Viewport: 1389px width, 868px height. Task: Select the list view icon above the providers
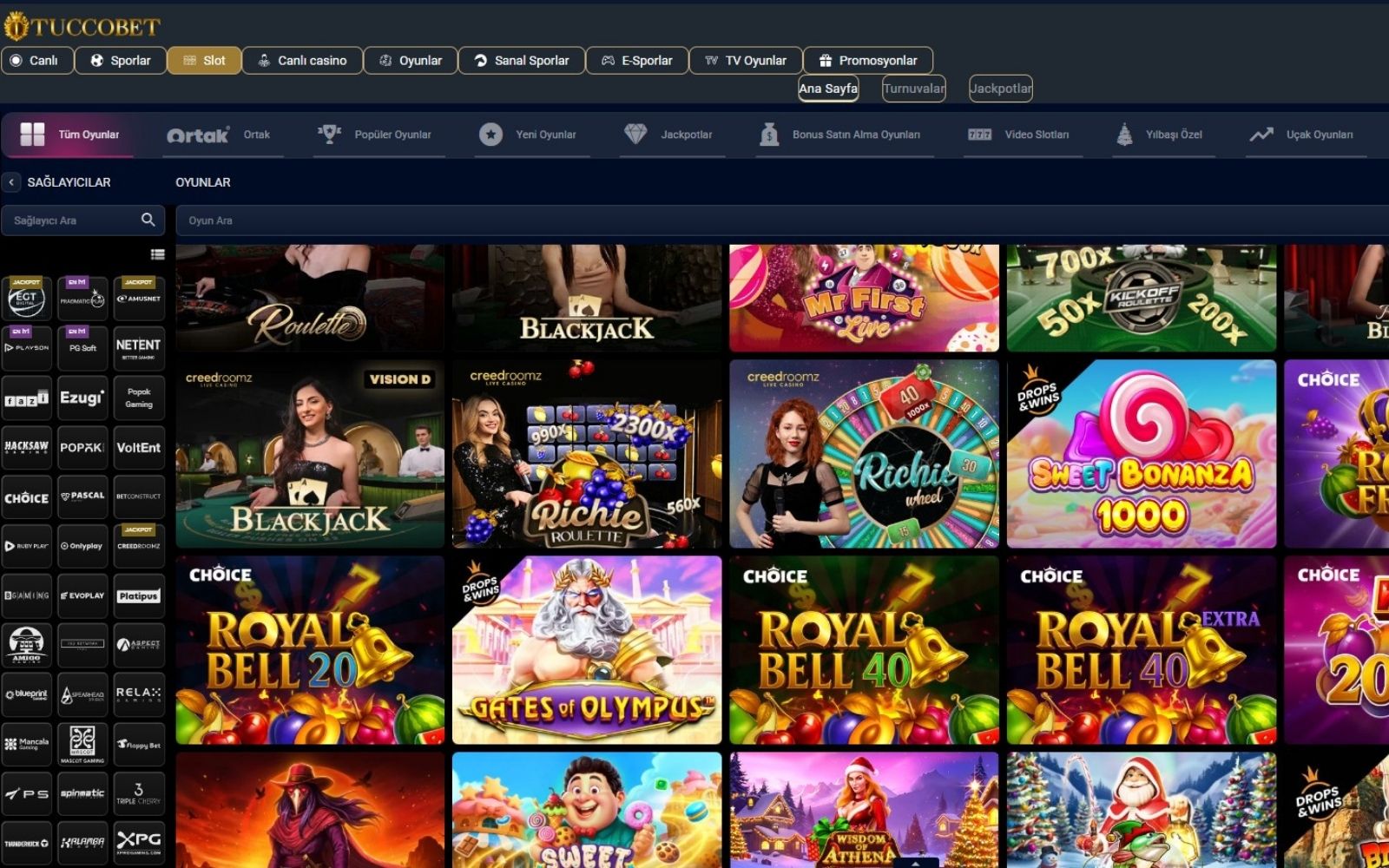tap(158, 255)
